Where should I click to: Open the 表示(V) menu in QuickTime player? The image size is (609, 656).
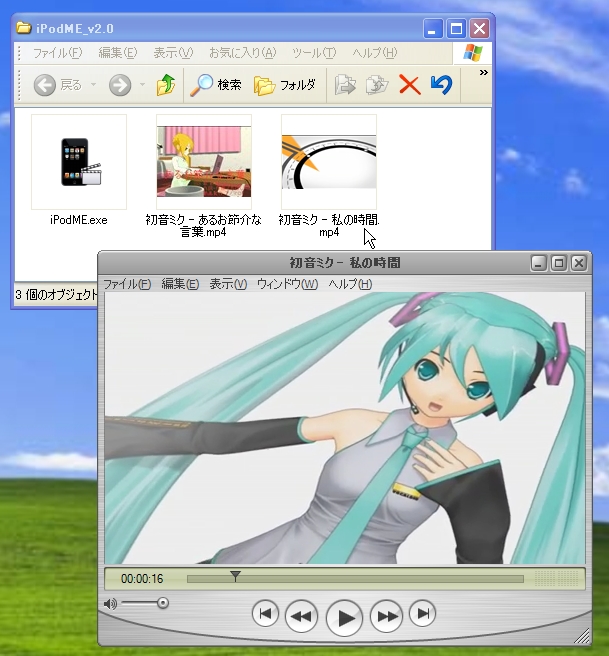(x=228, y=284)
